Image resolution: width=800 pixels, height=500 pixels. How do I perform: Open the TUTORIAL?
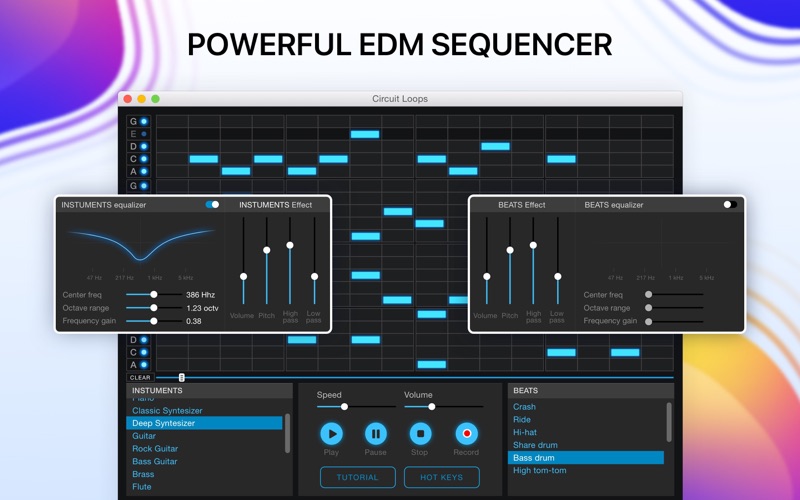coord(358,477)
